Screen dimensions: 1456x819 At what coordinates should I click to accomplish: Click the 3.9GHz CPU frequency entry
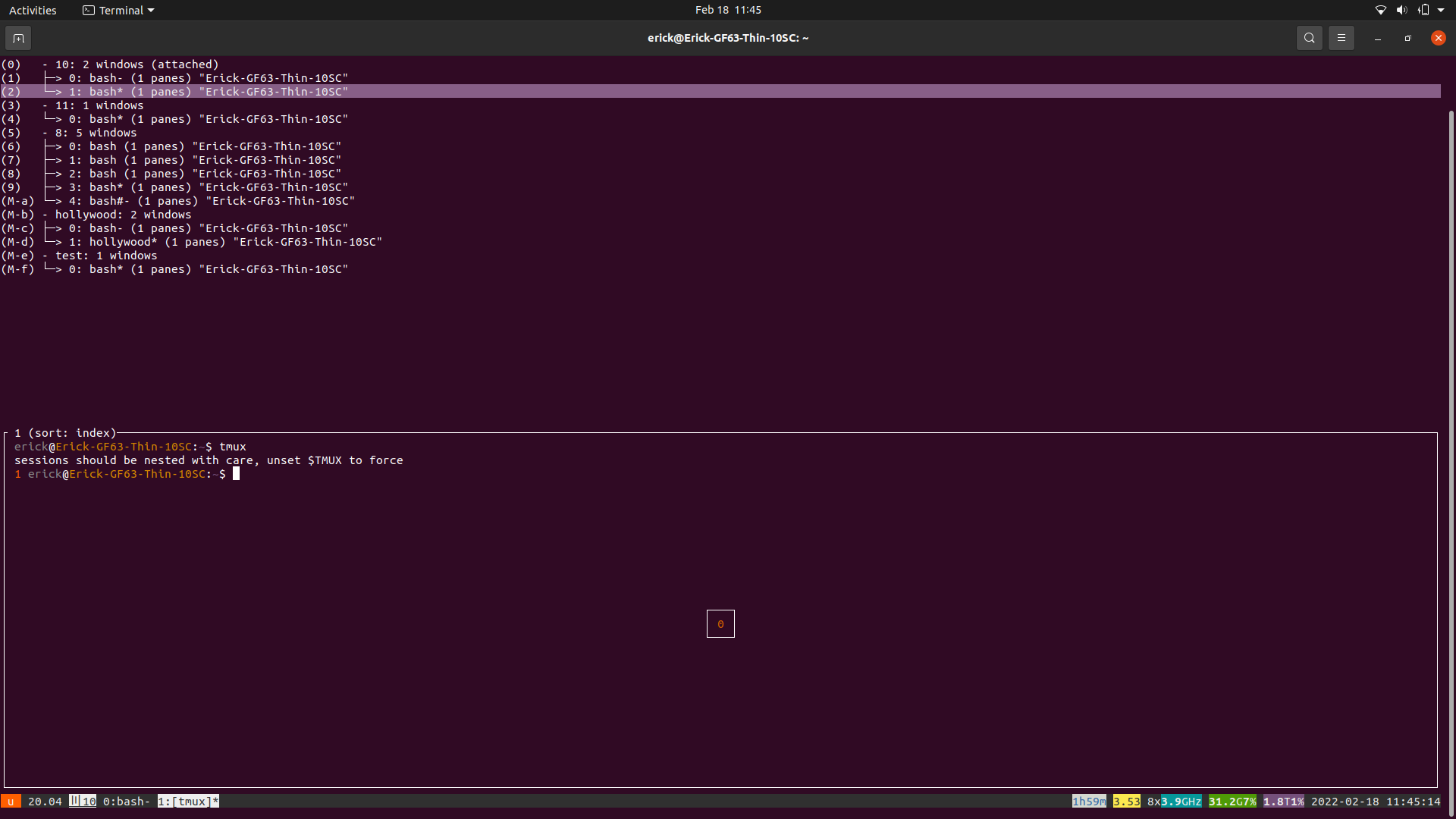click(x=1181, y=802)
